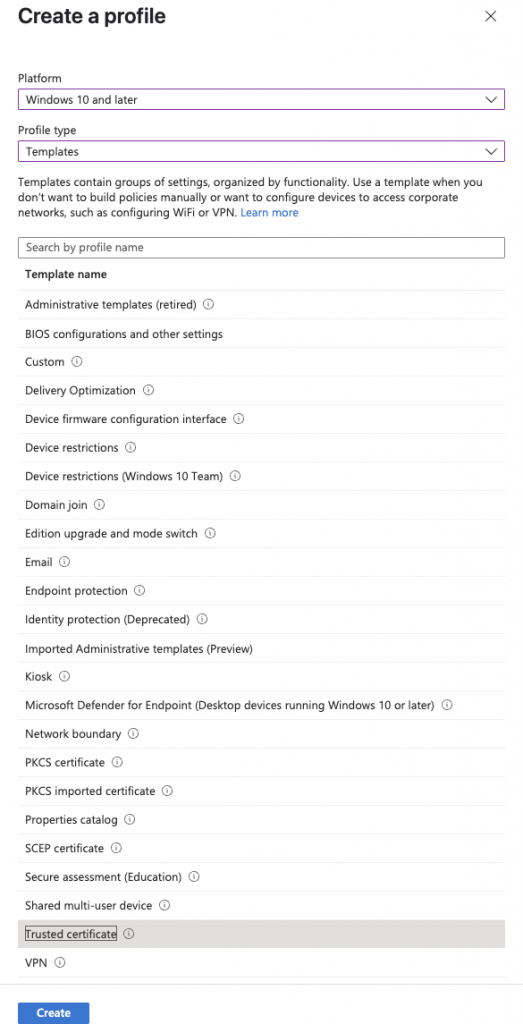Choose the PKCS certificate template
523x1024 pixels.
tap(261, 762)
